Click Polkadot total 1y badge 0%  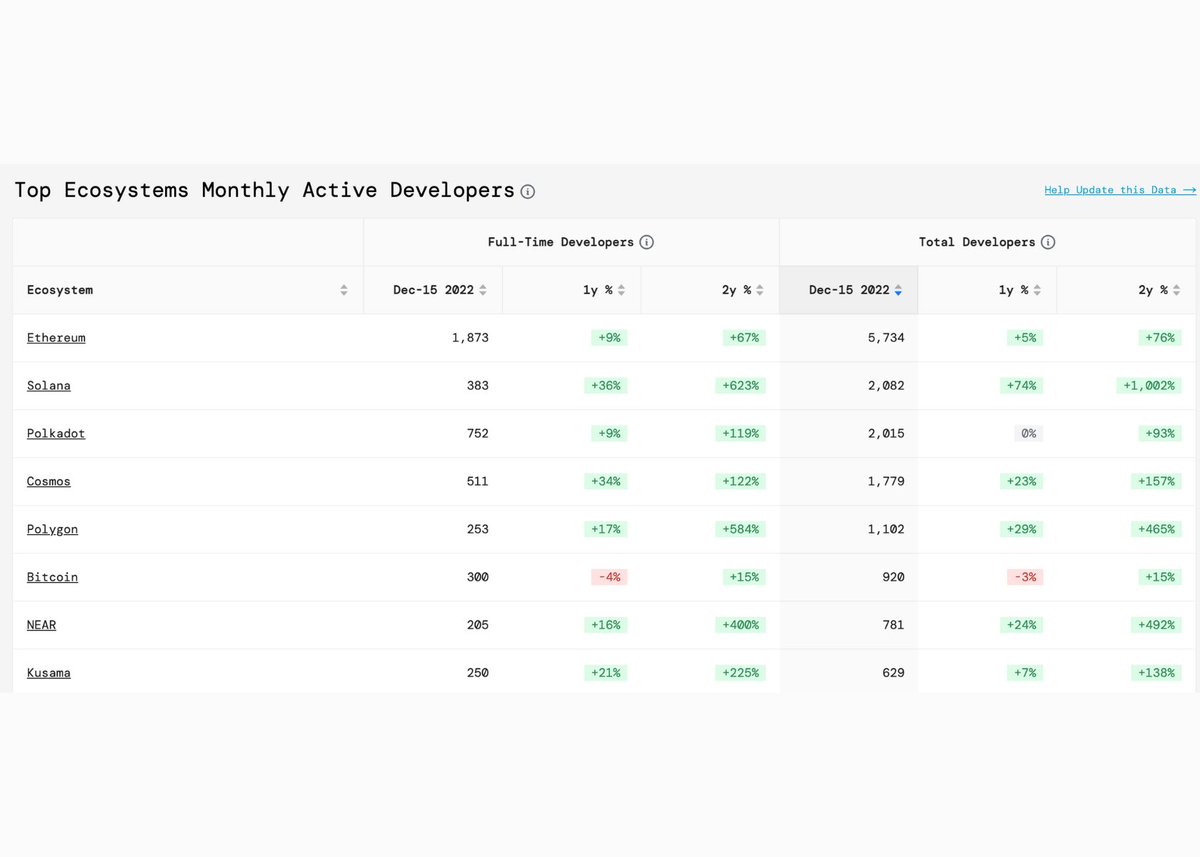tap(1028, 434)
